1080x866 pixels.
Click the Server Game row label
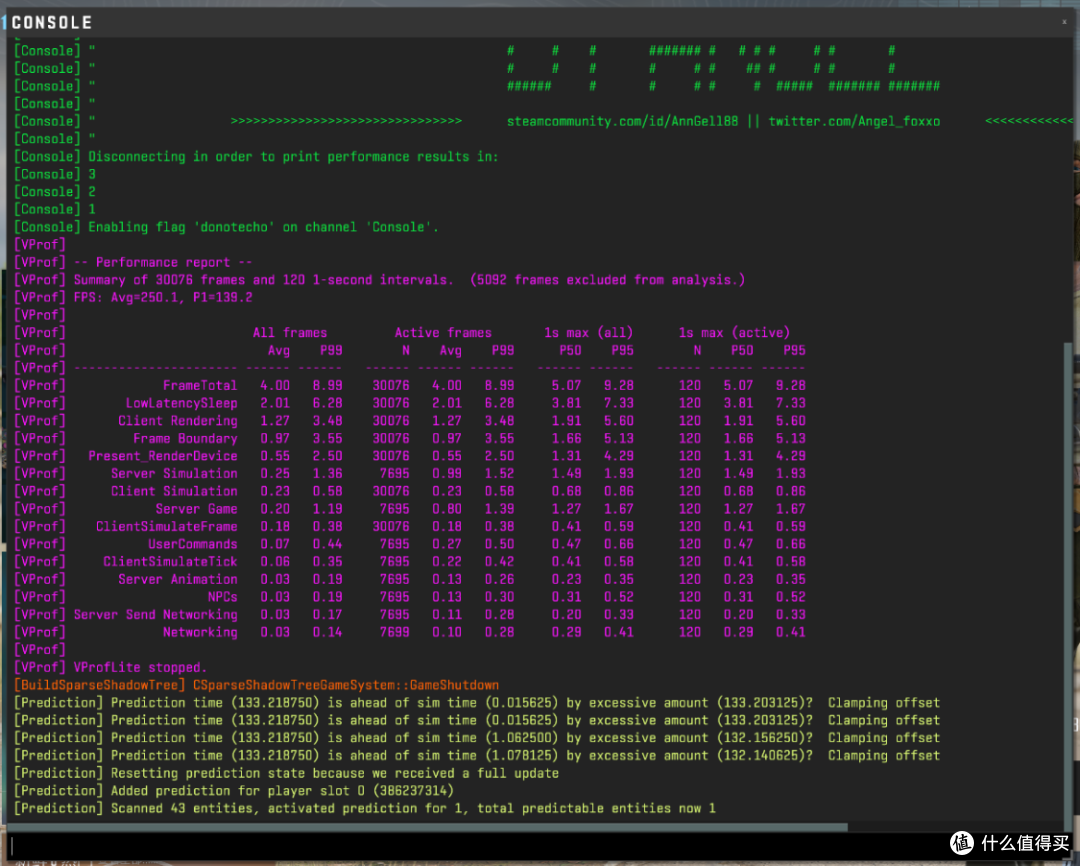coord(196,509)
